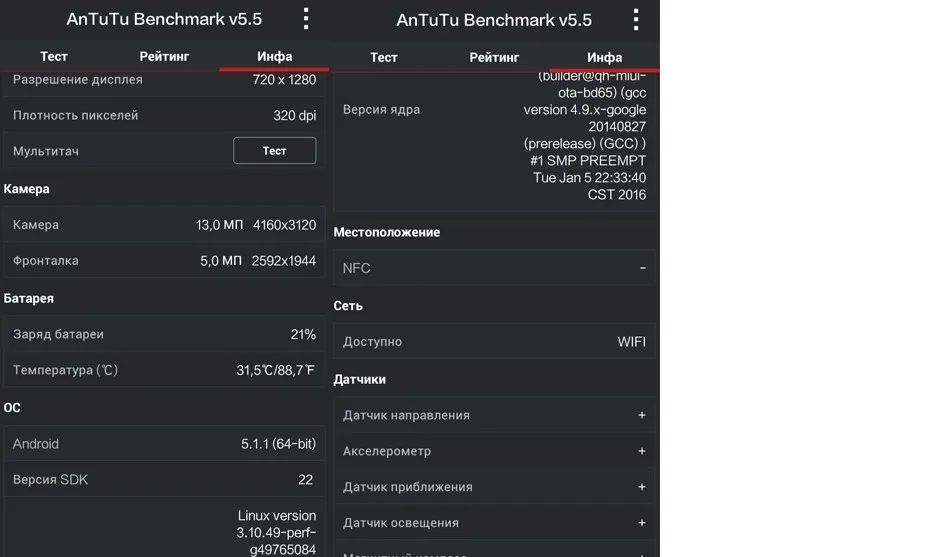Select the Температура 31,5°C row
This screenshot has height=557, width=940.
pyautogui.click(x=164, y=370)
